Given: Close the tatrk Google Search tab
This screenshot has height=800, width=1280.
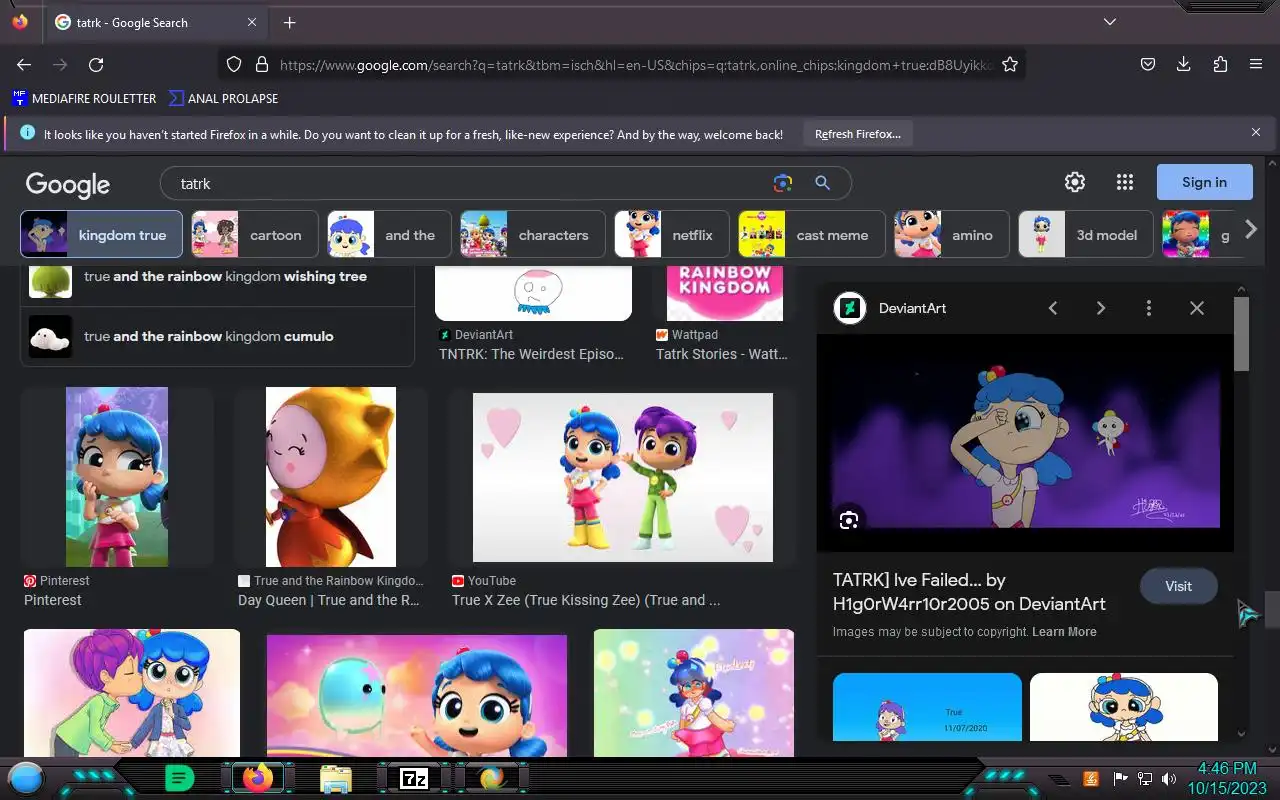Looking at the screenshot, I should click(252, 22).
